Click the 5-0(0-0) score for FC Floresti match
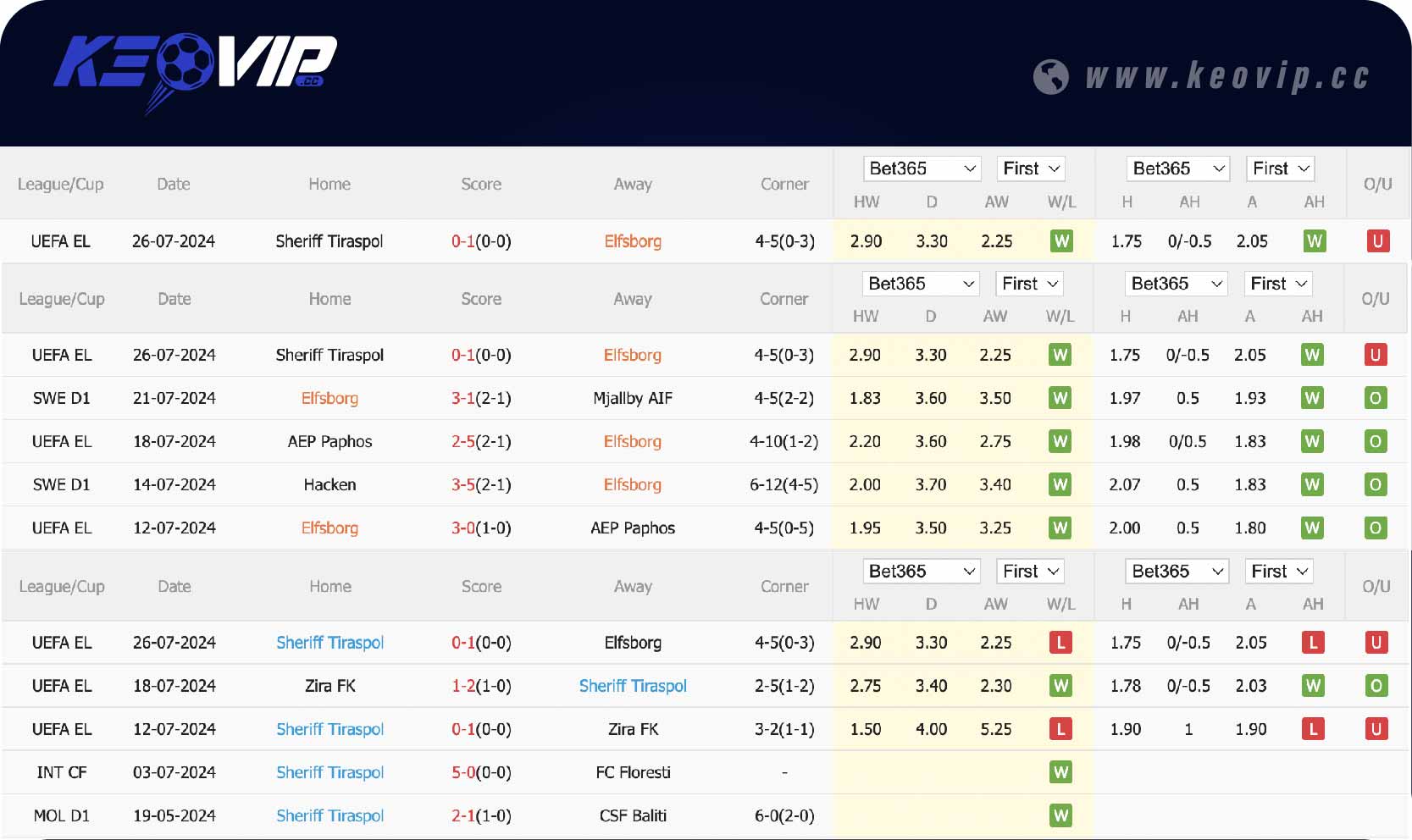The height and width of the screenshot is (840, 1412). click(481, 772)
